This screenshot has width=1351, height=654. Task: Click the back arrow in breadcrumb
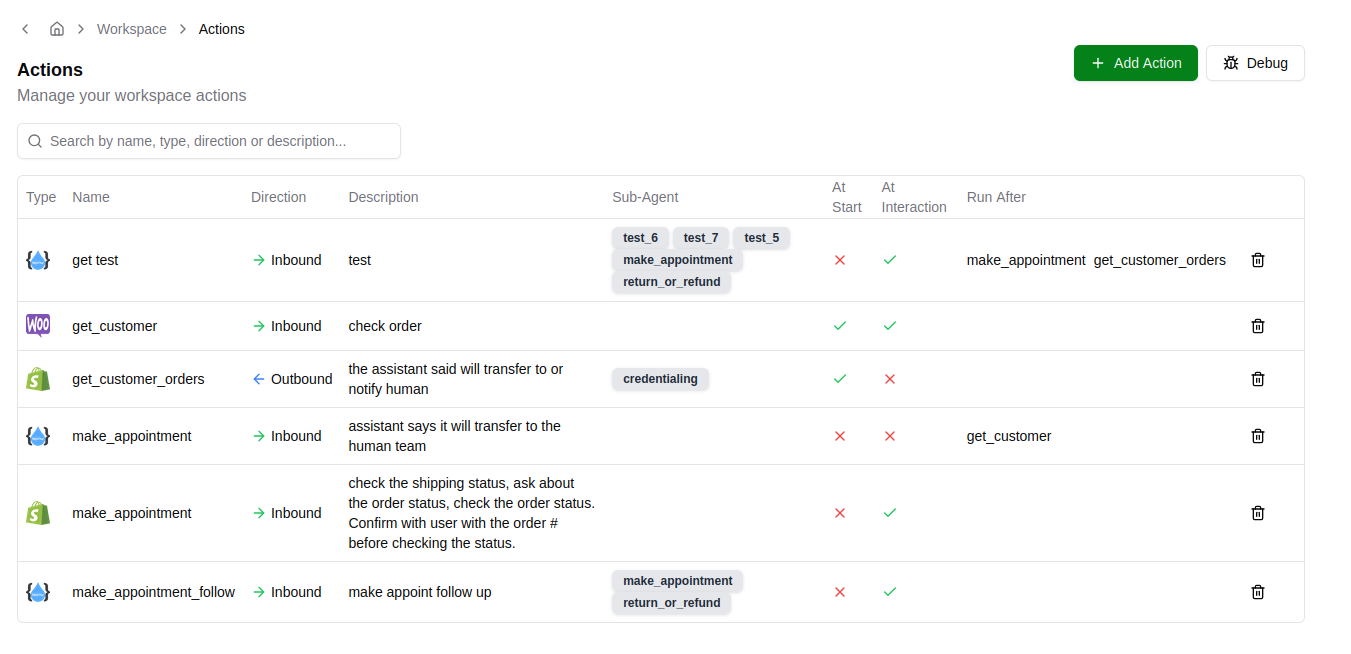point(25,29)
